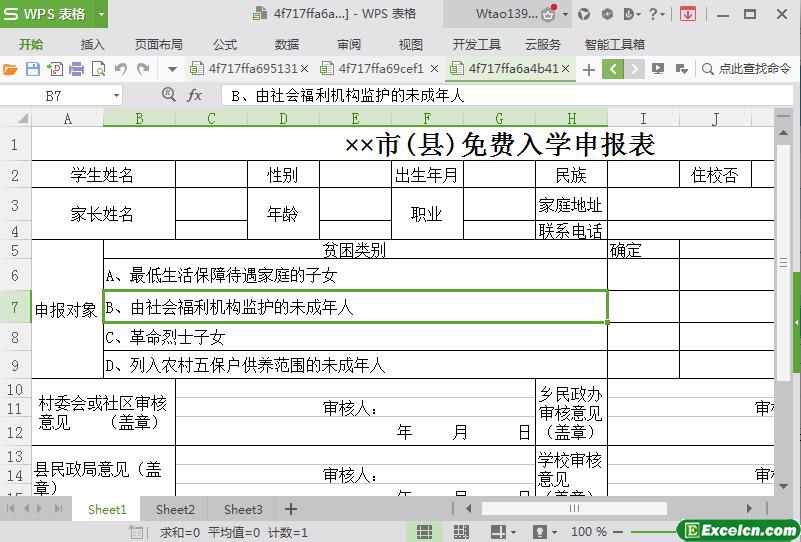Click the Wtao139 account name
Image resolution: width=801 pixels, height=542 pixels.
pos(506,14)
